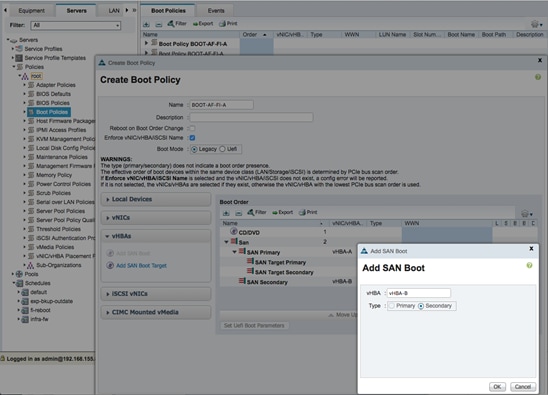This screenshot has height=395, width=548.
Task: Click Print in Boot Policies toolbar
Action: tap(228, 24)
